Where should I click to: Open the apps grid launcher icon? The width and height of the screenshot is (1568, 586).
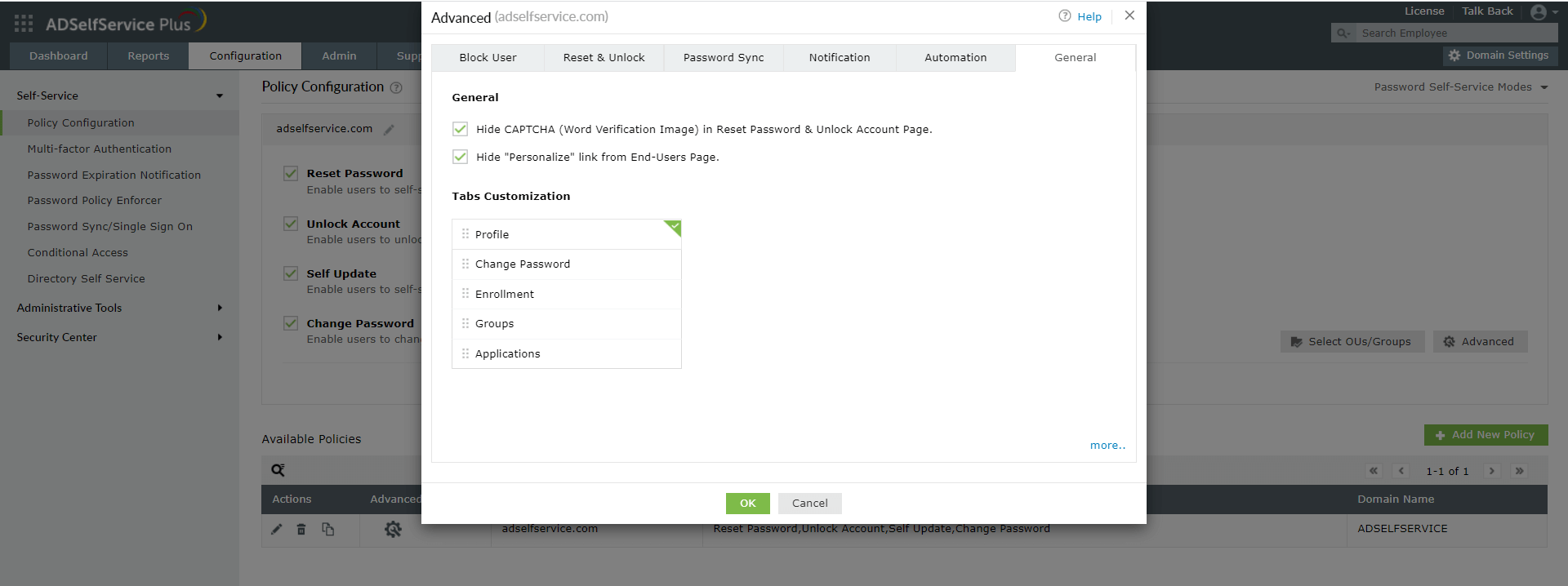[24, 24]
